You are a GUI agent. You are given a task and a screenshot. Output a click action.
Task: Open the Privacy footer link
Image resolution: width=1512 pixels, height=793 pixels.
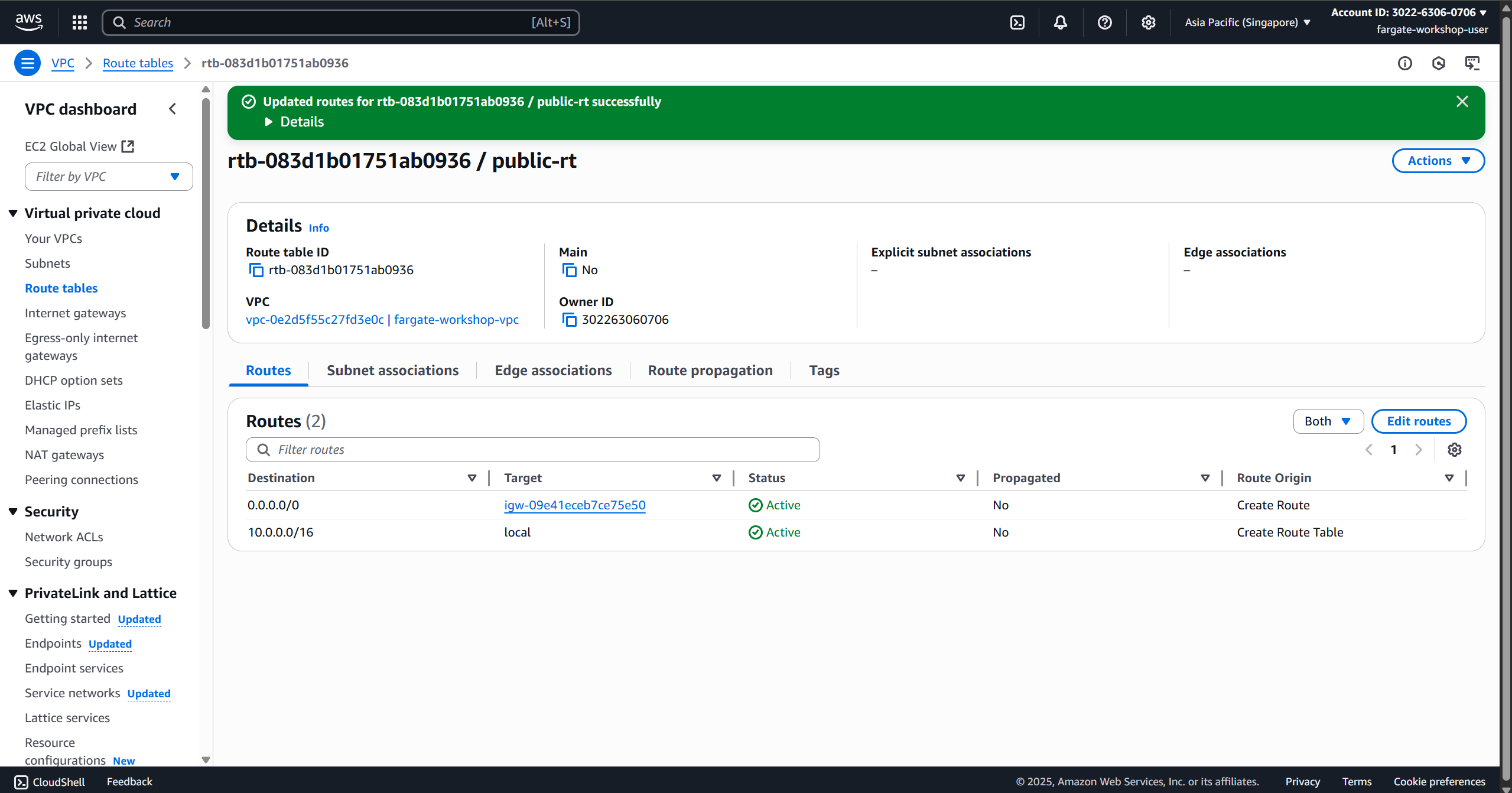(x=1303, y=782)
